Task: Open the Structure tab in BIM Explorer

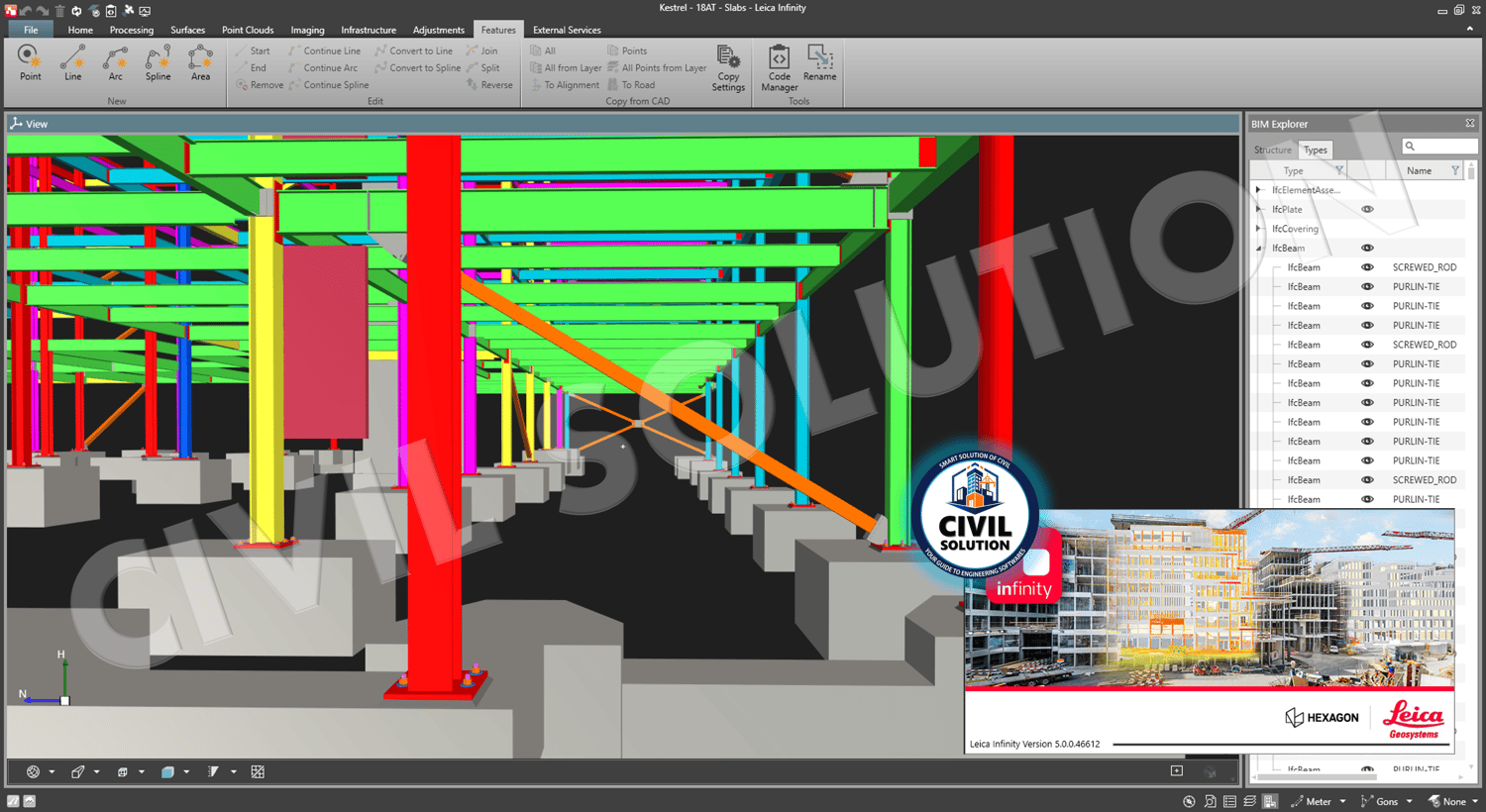Action: pos(1273,150)
